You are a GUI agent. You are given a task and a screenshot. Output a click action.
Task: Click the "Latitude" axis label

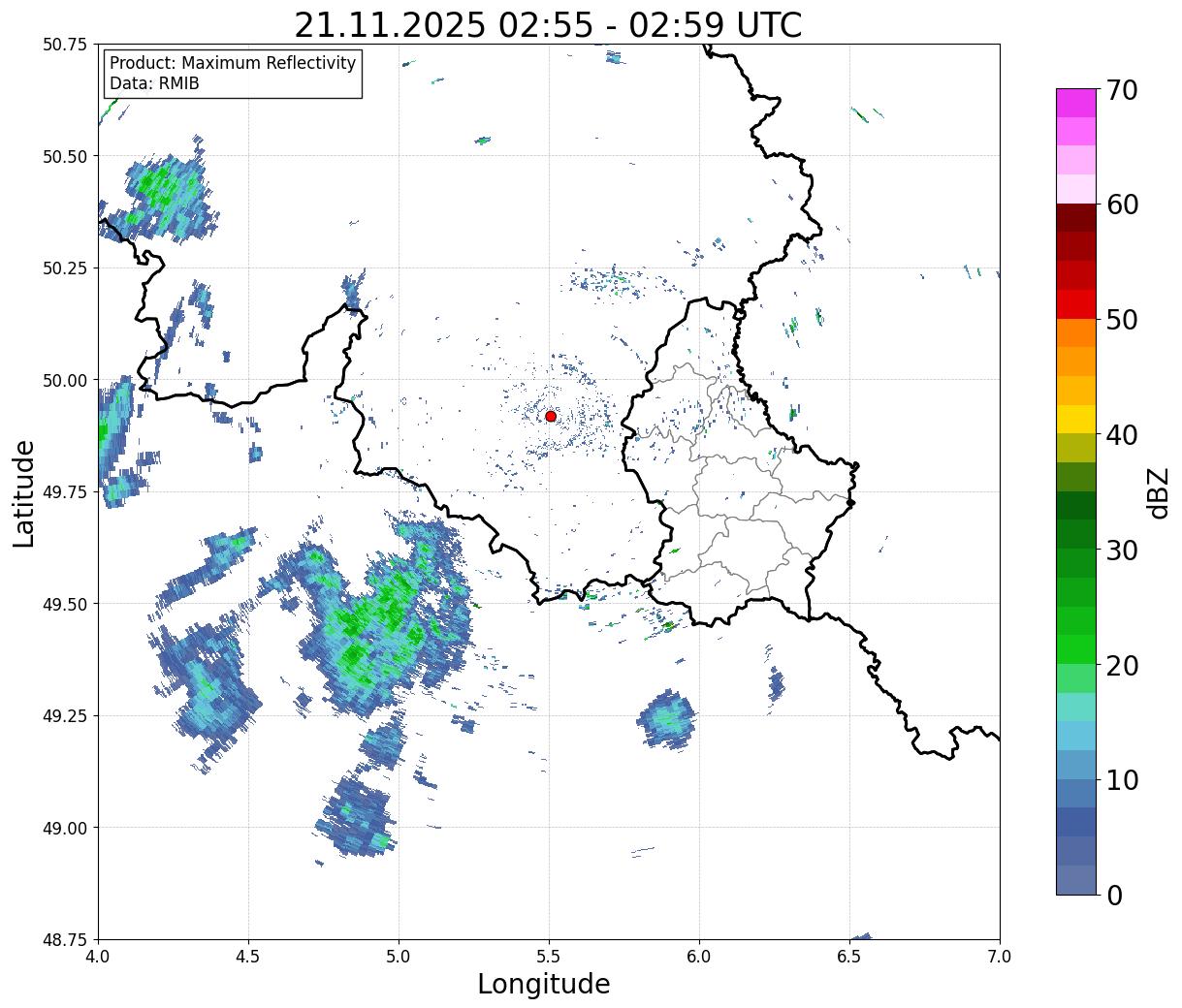pos(24,492)
